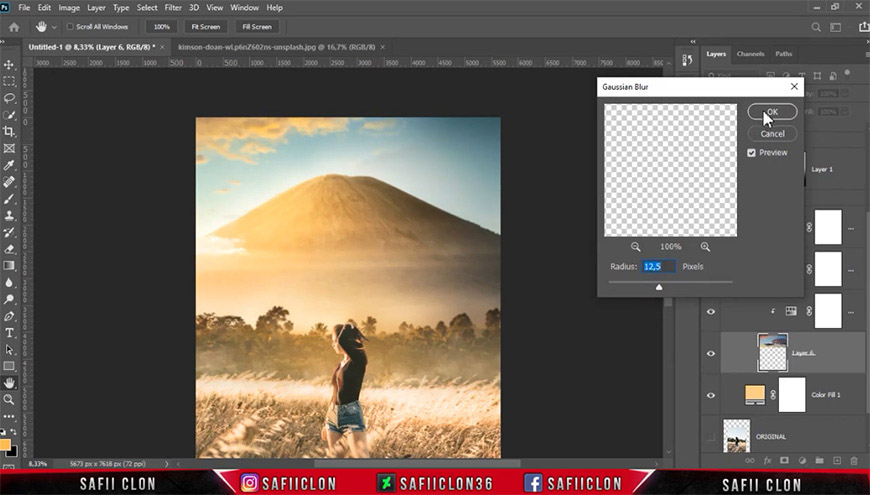Open the Image menu

(69, 8)
